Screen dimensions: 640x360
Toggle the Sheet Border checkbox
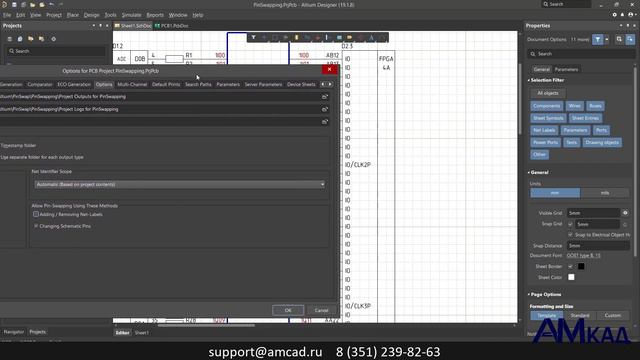(570, 266)
